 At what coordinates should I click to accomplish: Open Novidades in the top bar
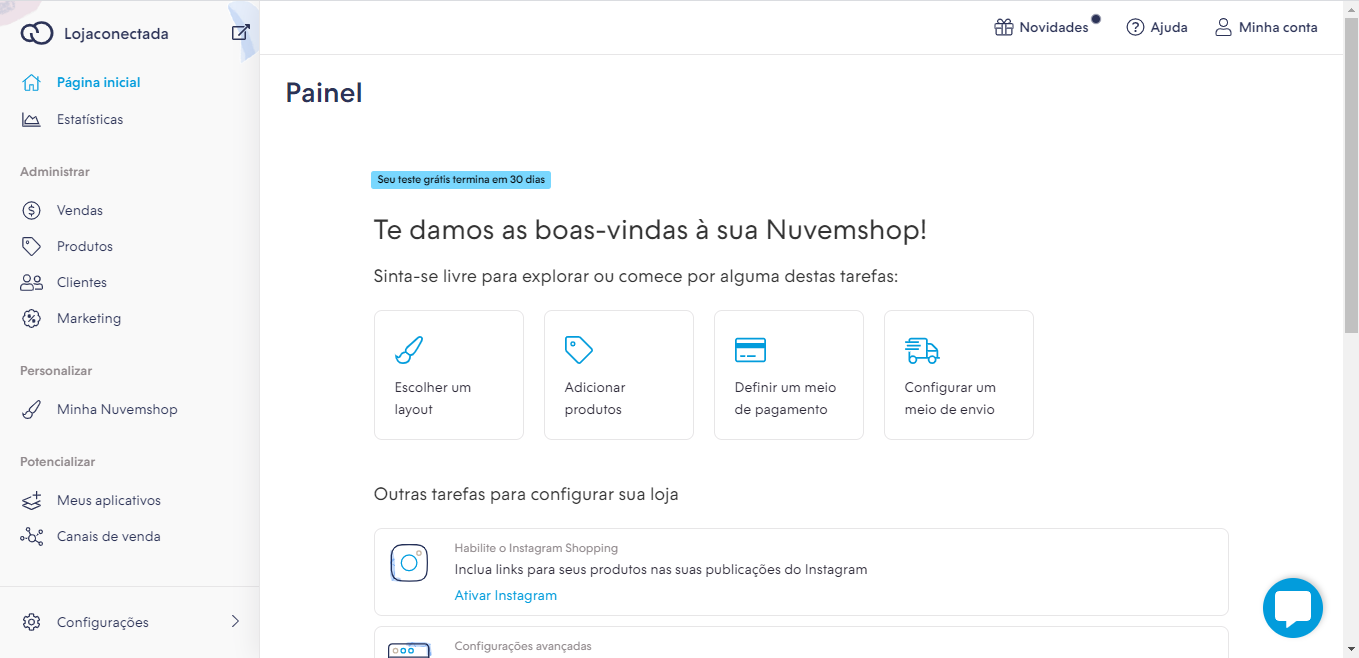point(1054,28)
